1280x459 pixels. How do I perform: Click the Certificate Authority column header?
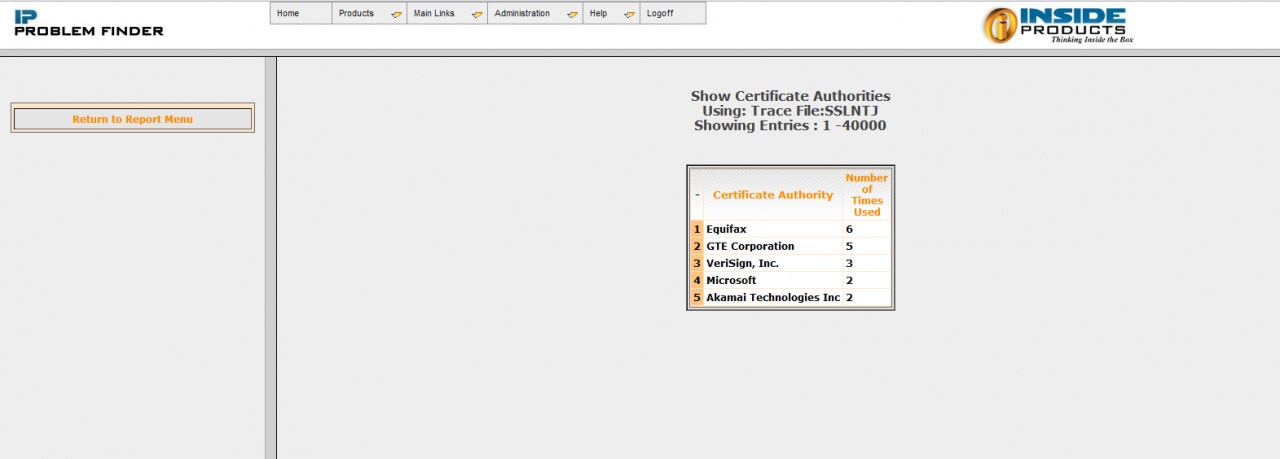[x=772, y=195]
